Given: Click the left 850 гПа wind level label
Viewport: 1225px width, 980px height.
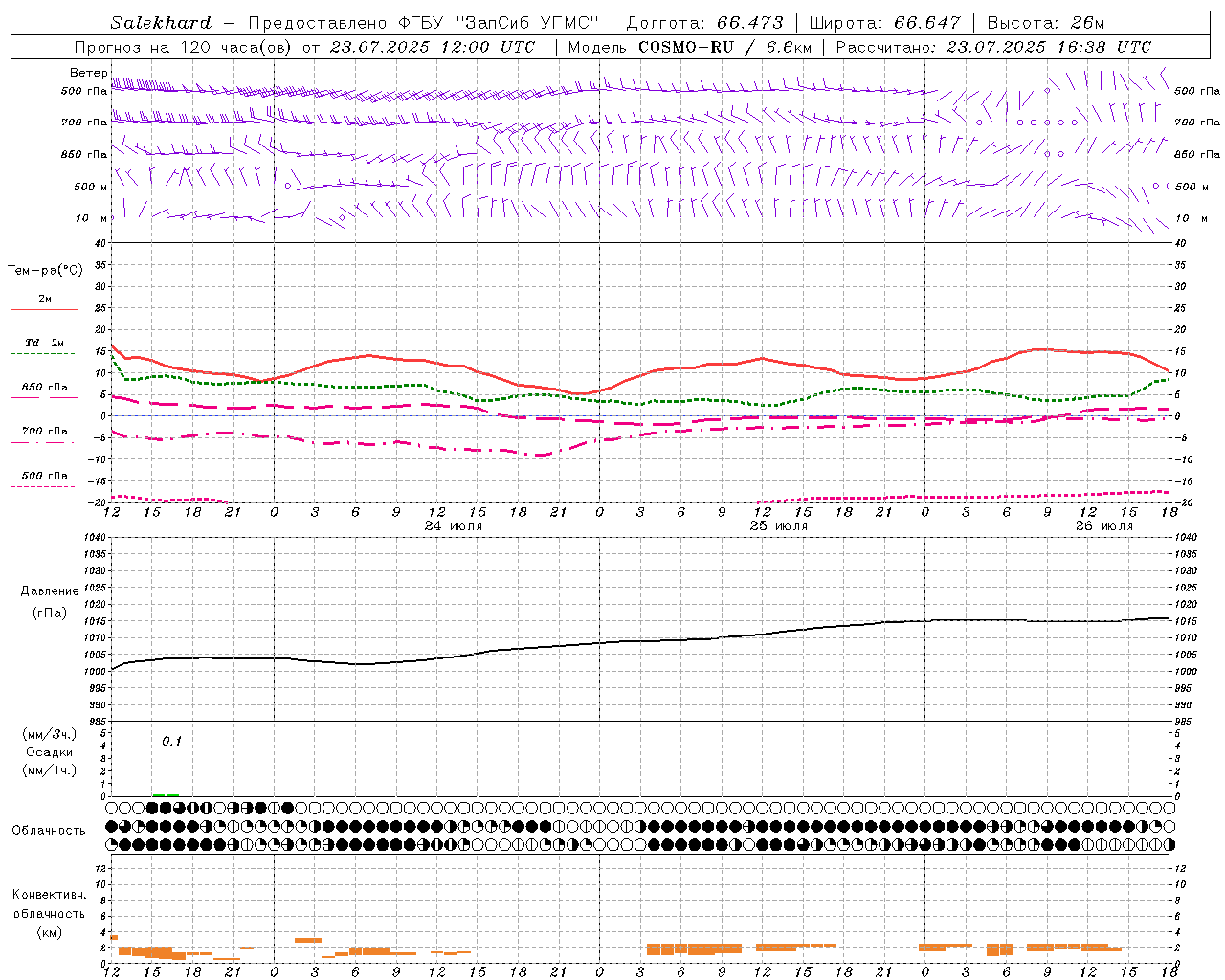Looking at the screenshot, I should point(84,154).
